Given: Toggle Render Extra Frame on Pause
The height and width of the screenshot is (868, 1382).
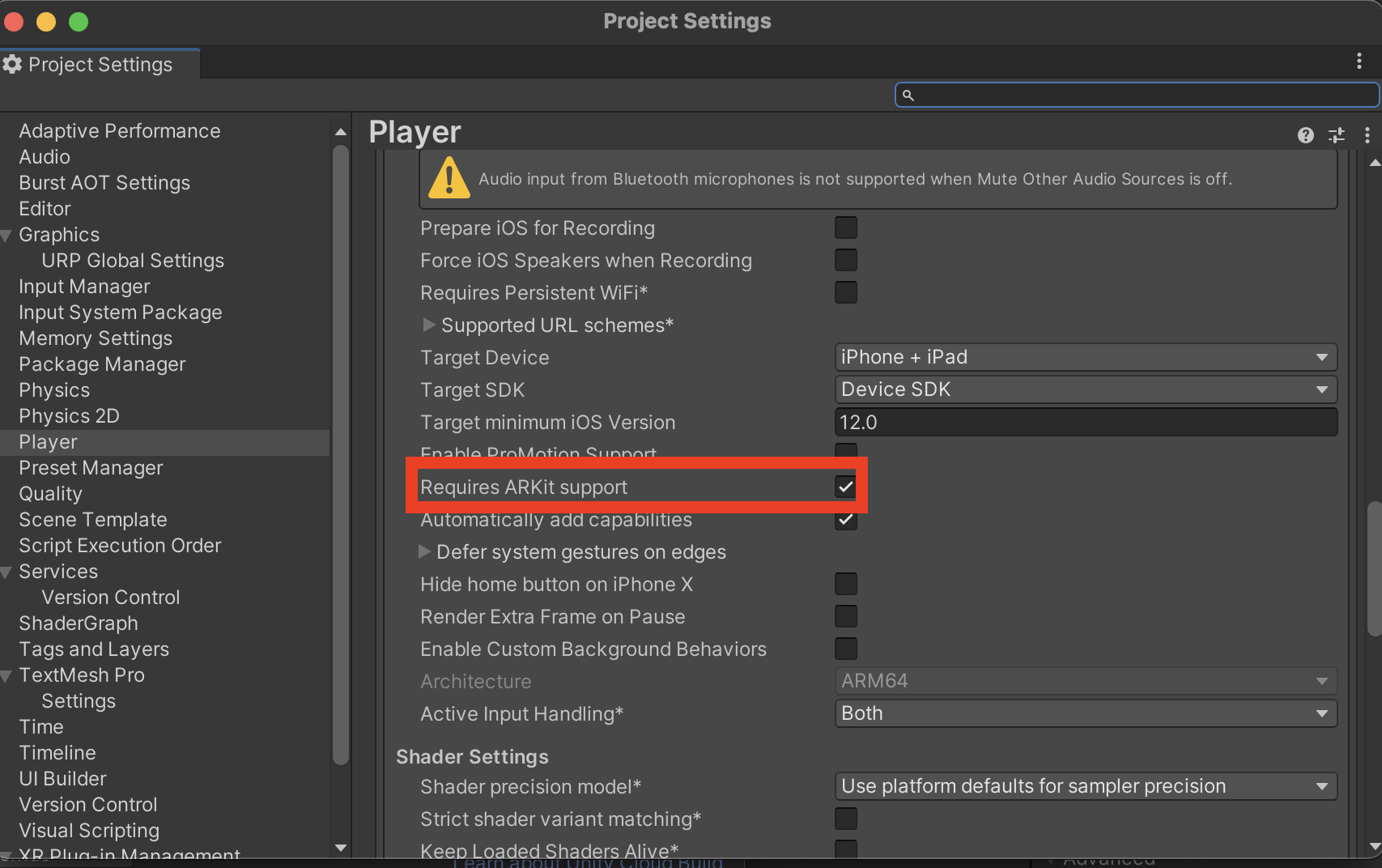Looking at the screenshot, I should pos(846,616).
